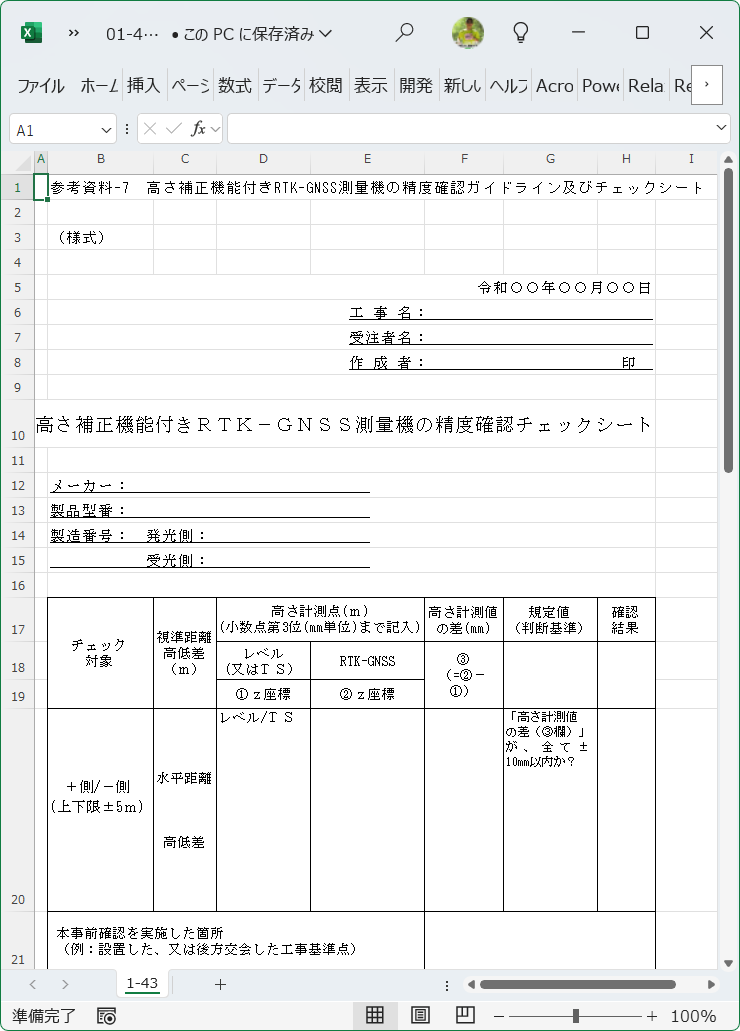Click the vertical scrollbar up arrow
Screen dimensions: 740x1031
(x=728, y=159)
